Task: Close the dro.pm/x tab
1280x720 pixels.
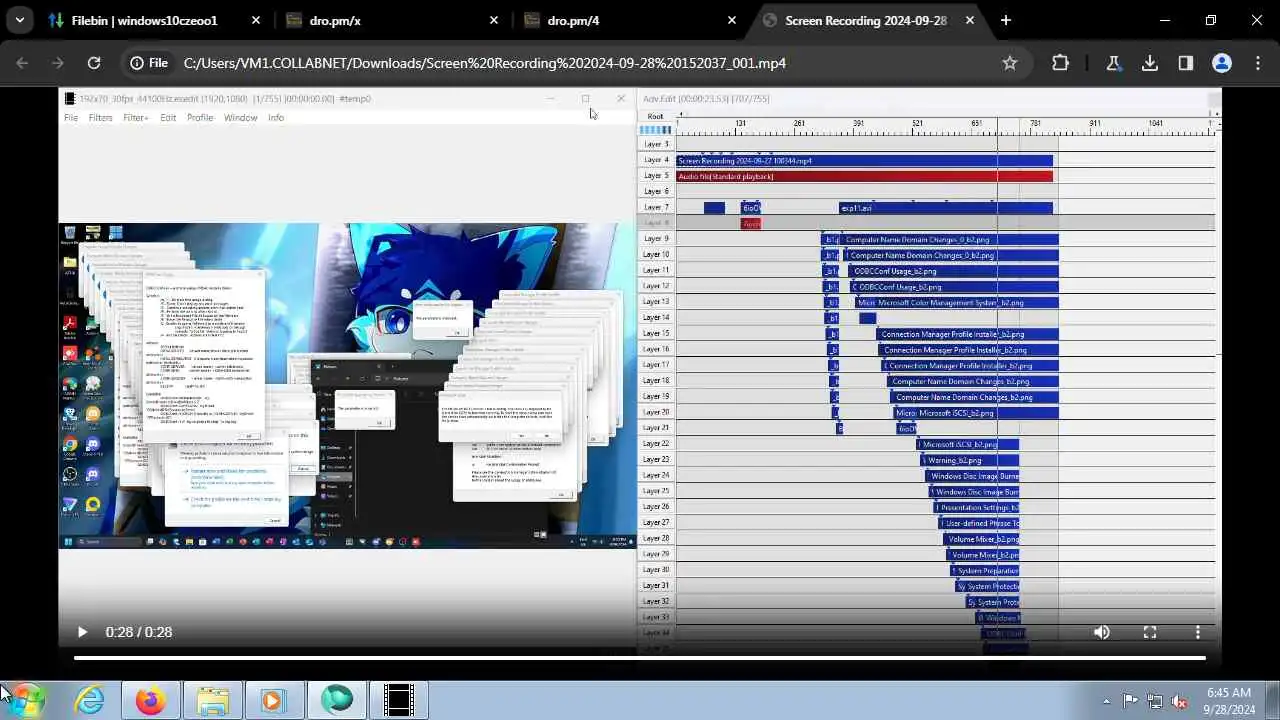Action: click(x=494, y=20)
